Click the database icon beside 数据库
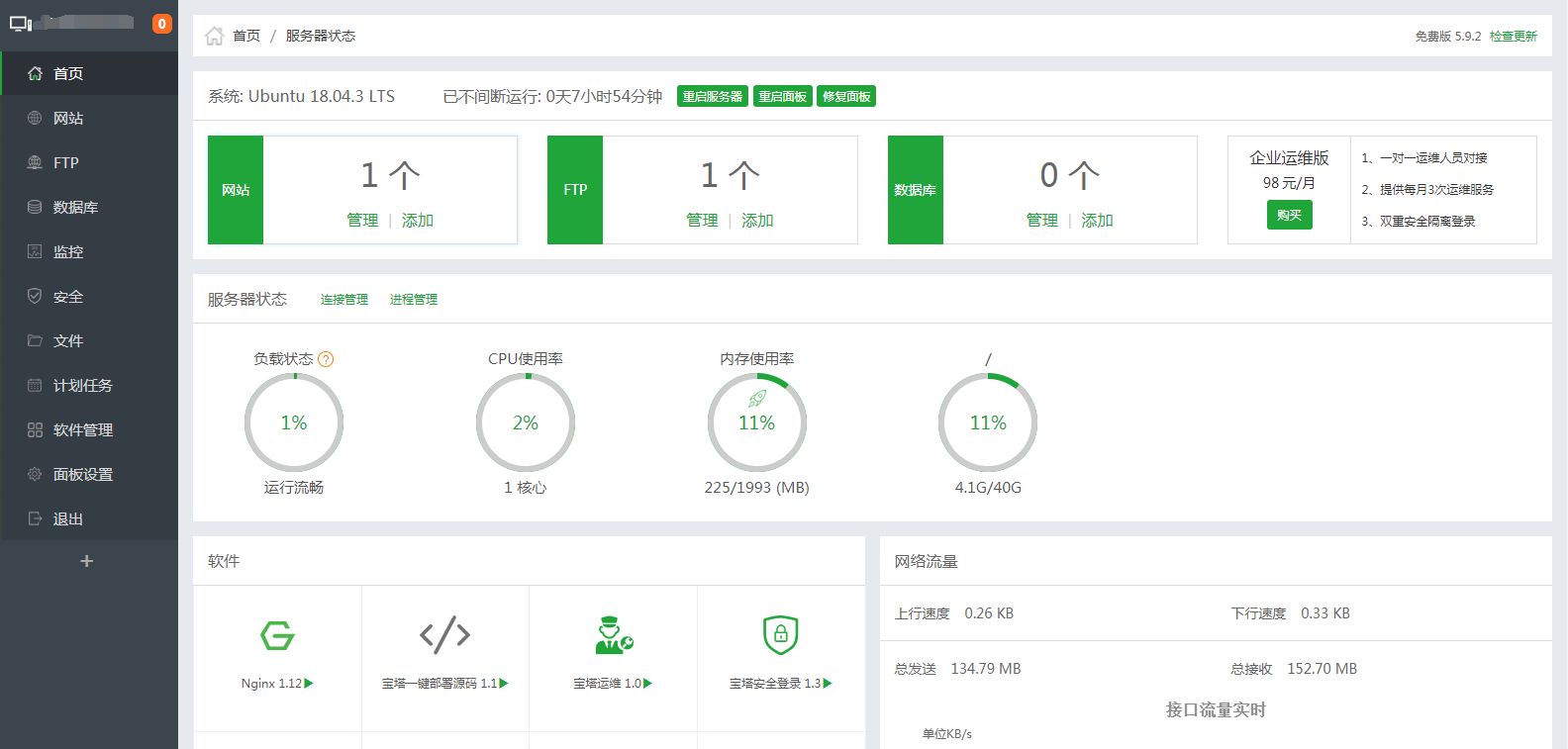 (x=35, y=207)
